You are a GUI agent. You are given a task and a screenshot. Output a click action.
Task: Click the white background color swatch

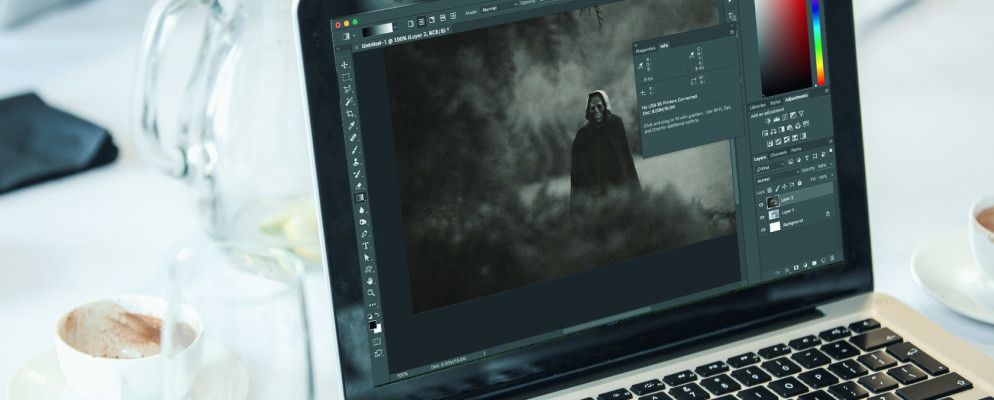point(378,330)
